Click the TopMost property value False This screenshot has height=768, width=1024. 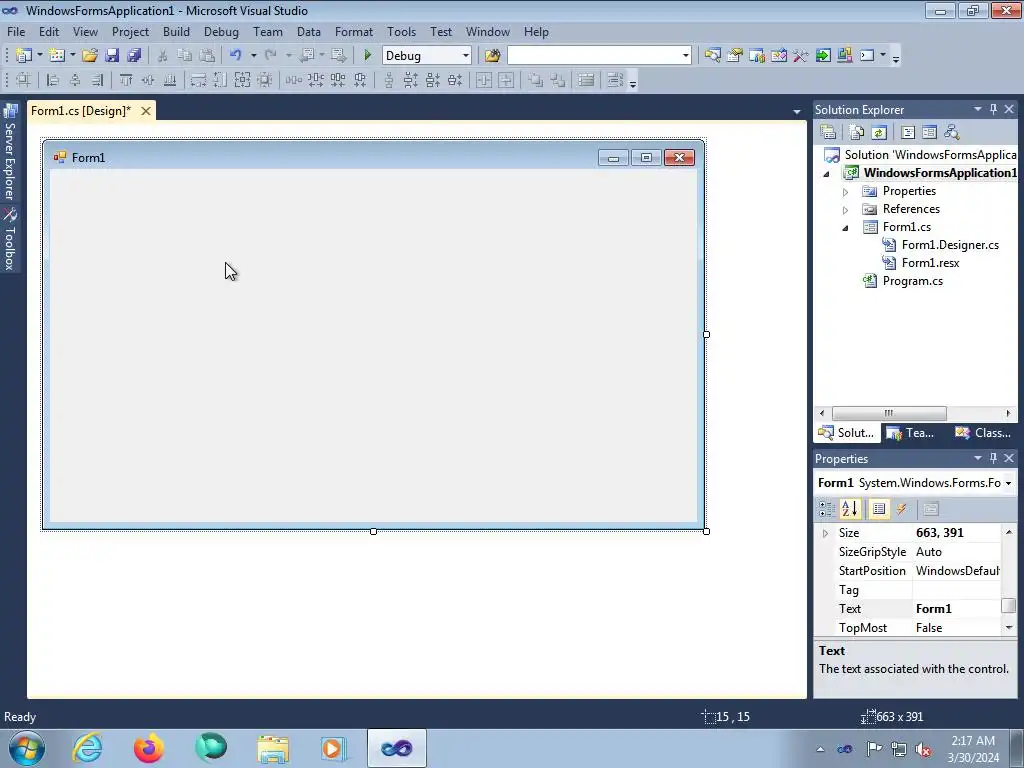tap(957, 628)
